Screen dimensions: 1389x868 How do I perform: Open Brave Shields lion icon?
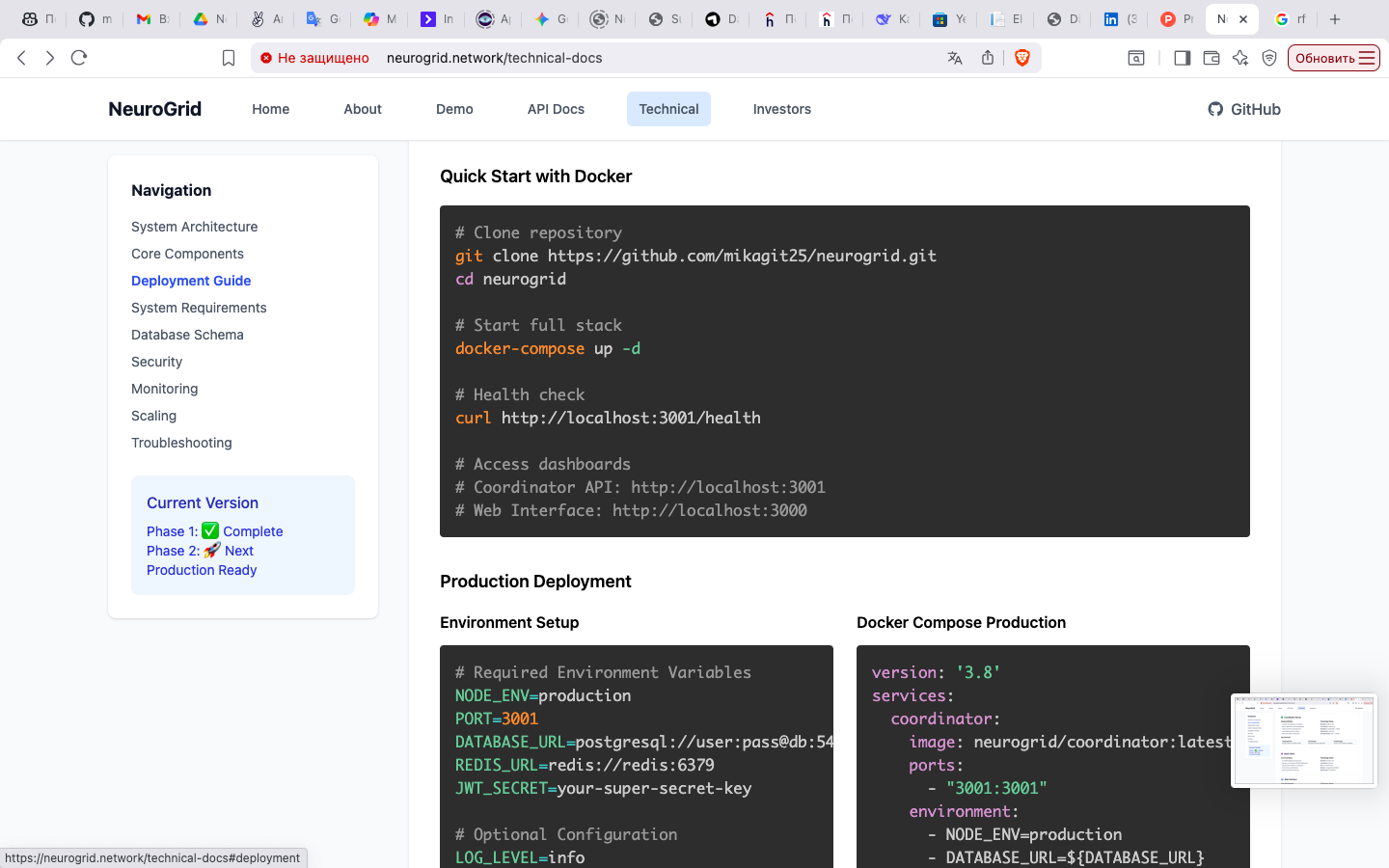pos(1022,58)
